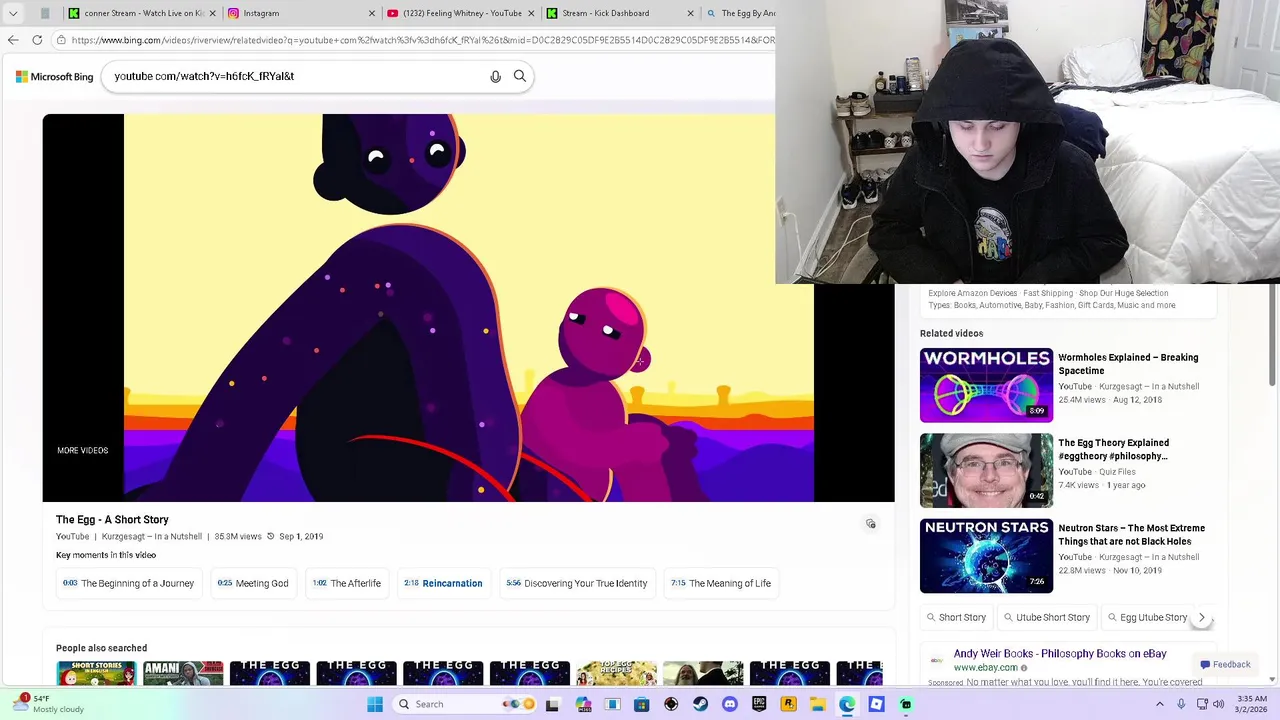Open File Explorer from taskbar

point(818,704)
